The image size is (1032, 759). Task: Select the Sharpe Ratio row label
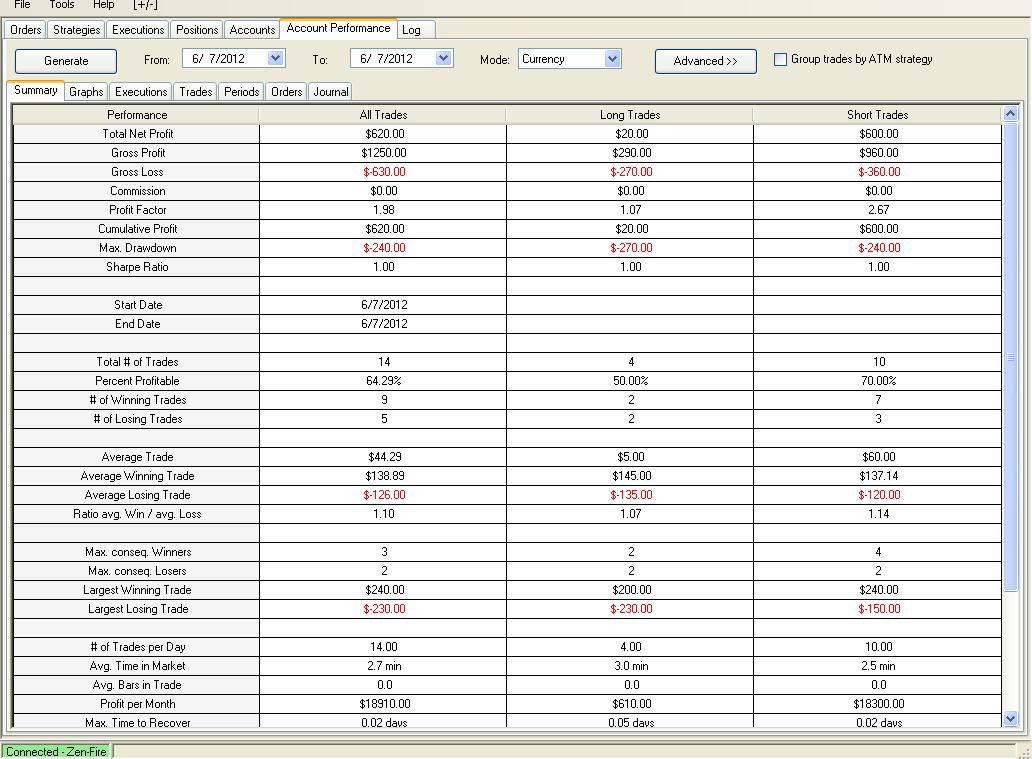[x=137, y=267]
